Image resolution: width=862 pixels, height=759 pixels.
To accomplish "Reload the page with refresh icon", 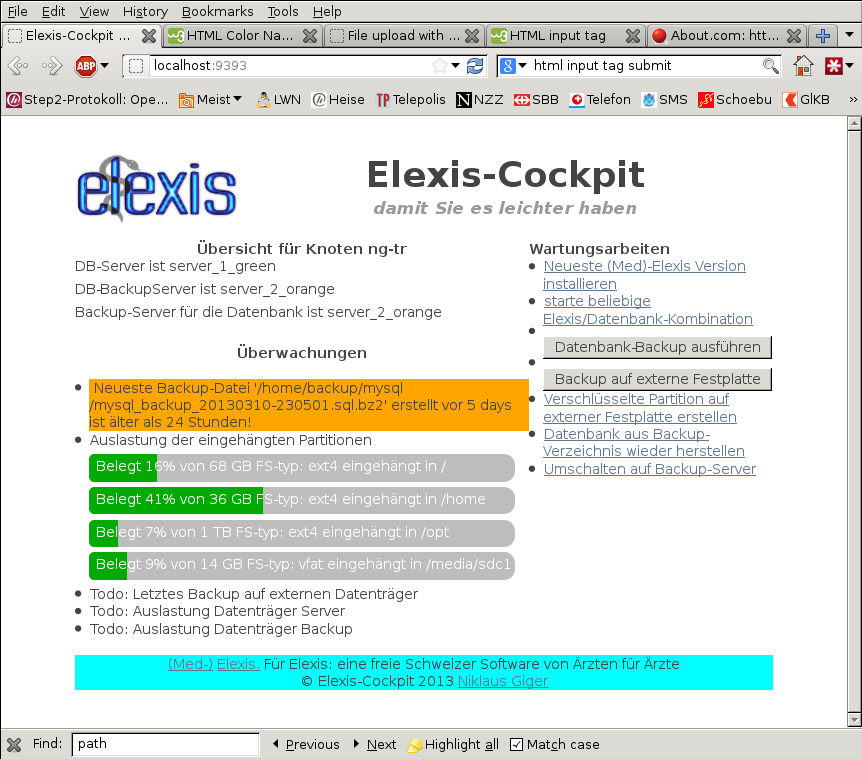I will pyautogui.click(x=475, y=66).
